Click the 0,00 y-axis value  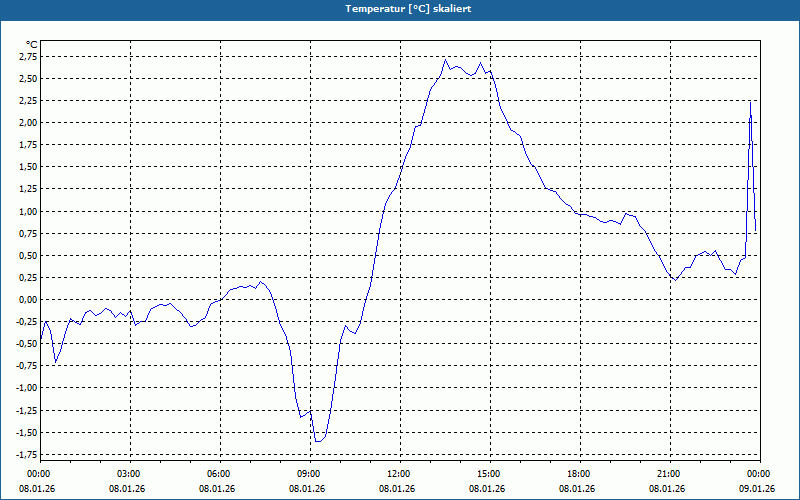pyautogui.click(x=28, y=299)
